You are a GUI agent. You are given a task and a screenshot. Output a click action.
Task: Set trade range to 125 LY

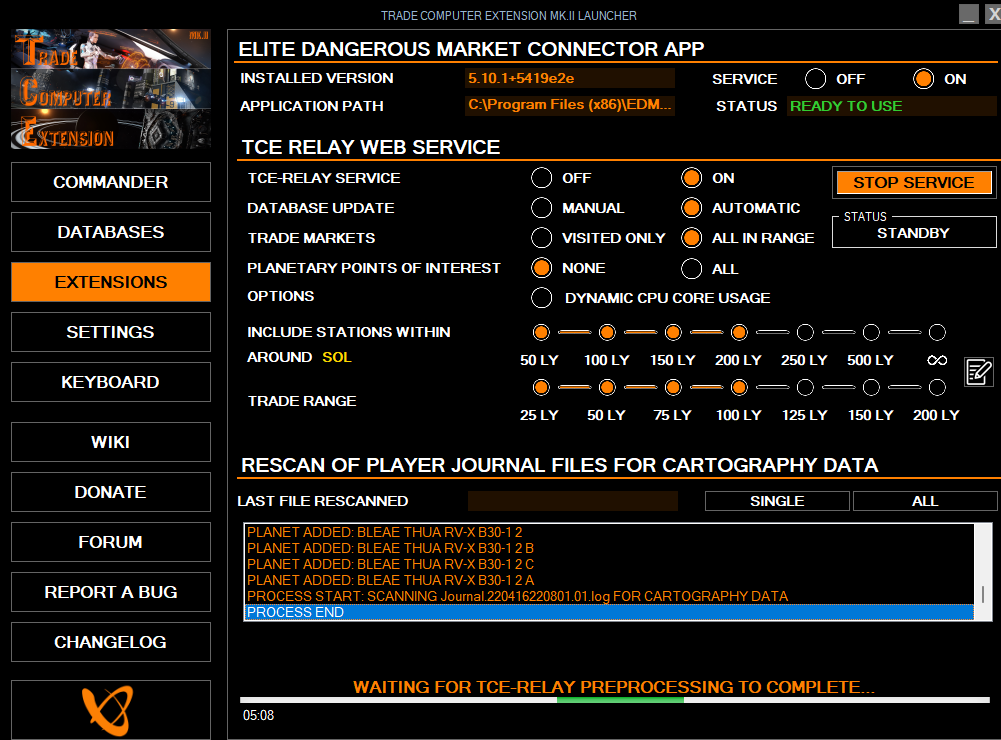(805, 387)
